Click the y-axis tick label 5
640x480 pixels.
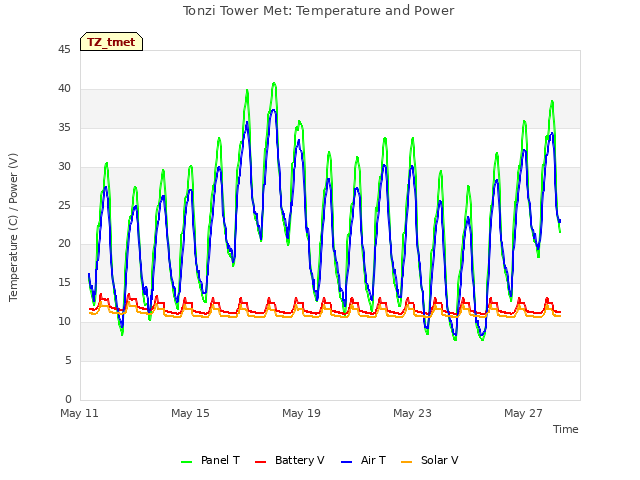pos(68,360)
